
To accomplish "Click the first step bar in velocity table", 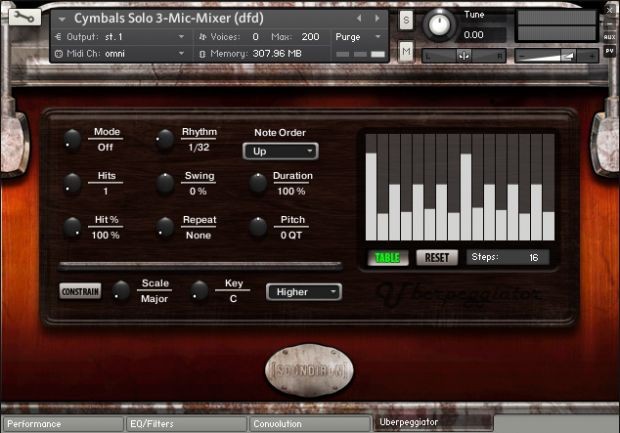I will coord(371,197).
